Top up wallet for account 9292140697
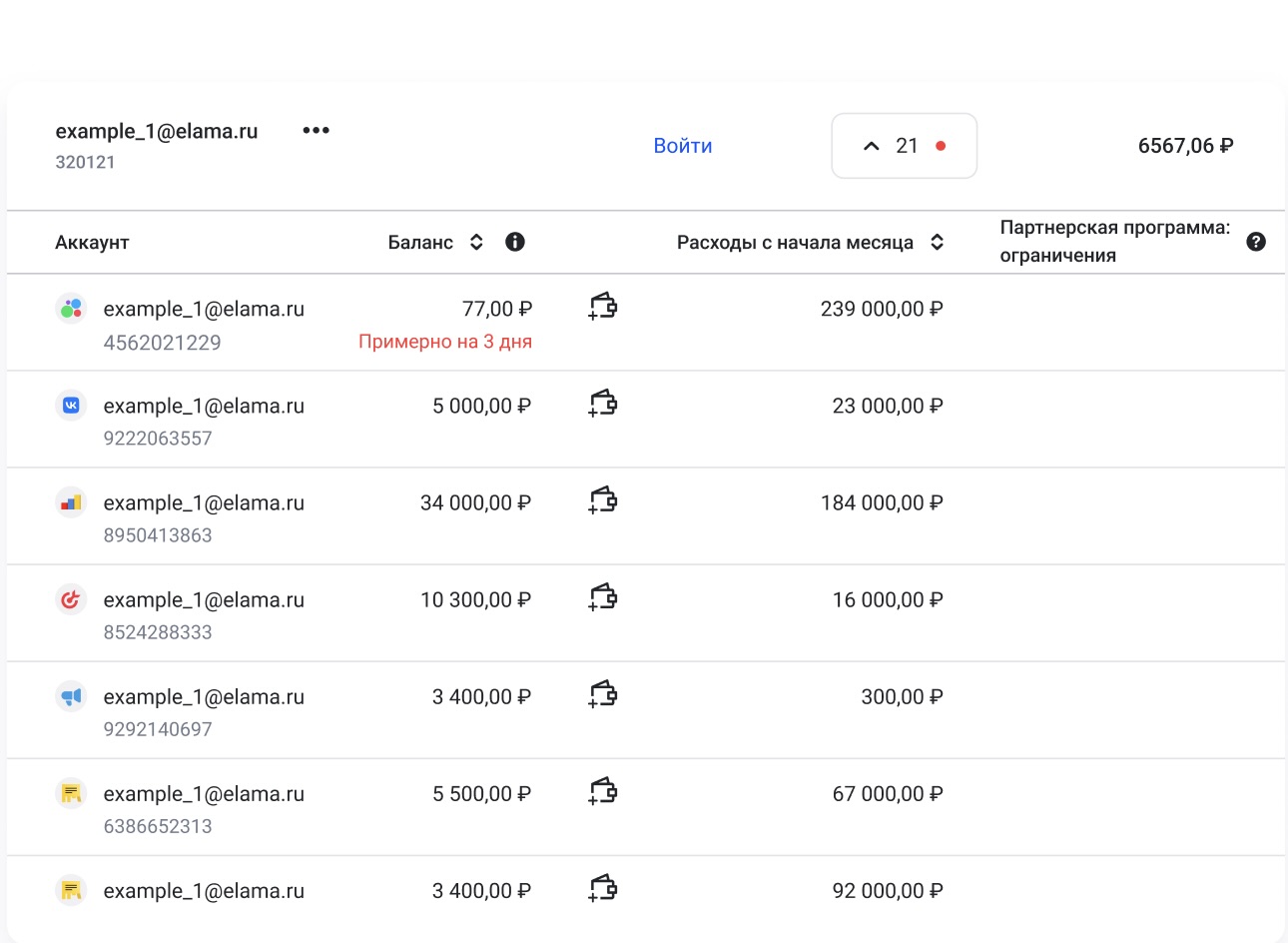 pos(603,693)
